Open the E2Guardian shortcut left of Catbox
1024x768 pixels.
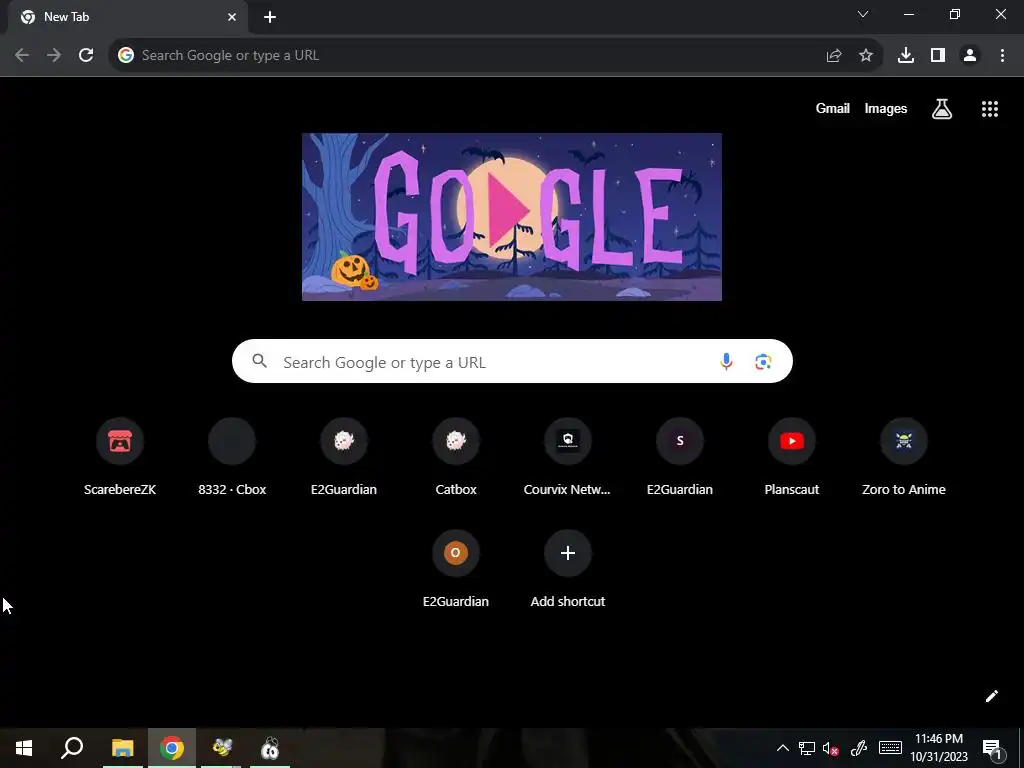(344, 456)
